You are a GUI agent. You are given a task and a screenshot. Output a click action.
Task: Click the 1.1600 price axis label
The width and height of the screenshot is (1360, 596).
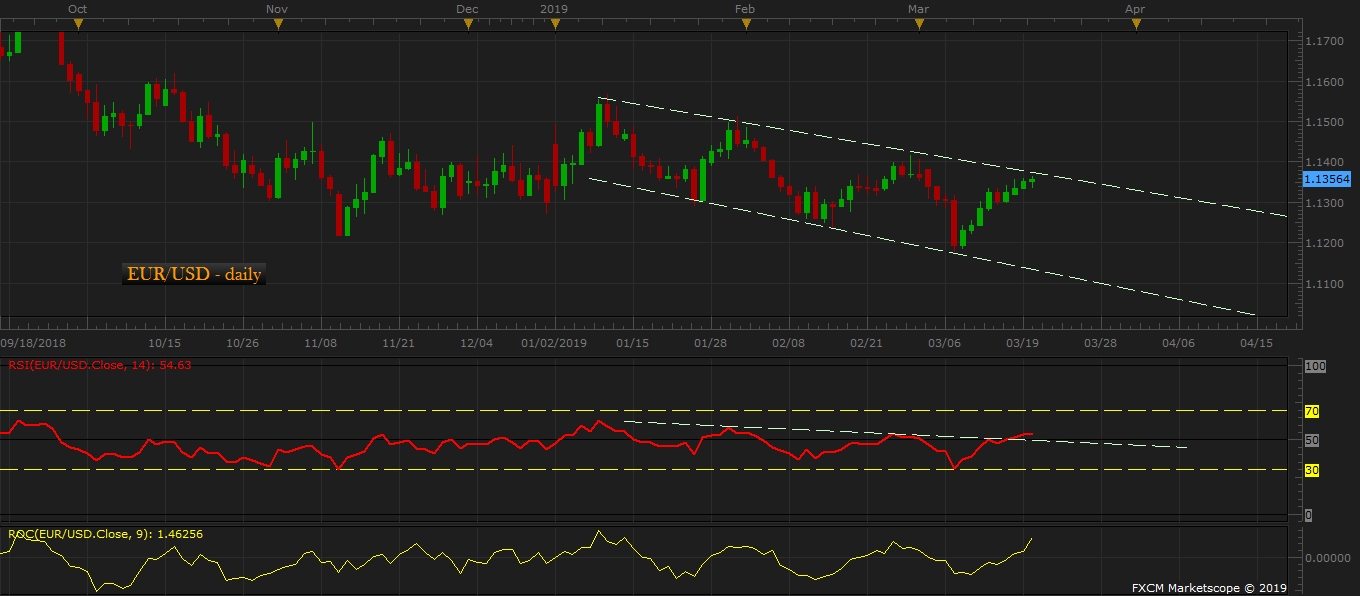pyautogui.click(x=1323, y=82)
